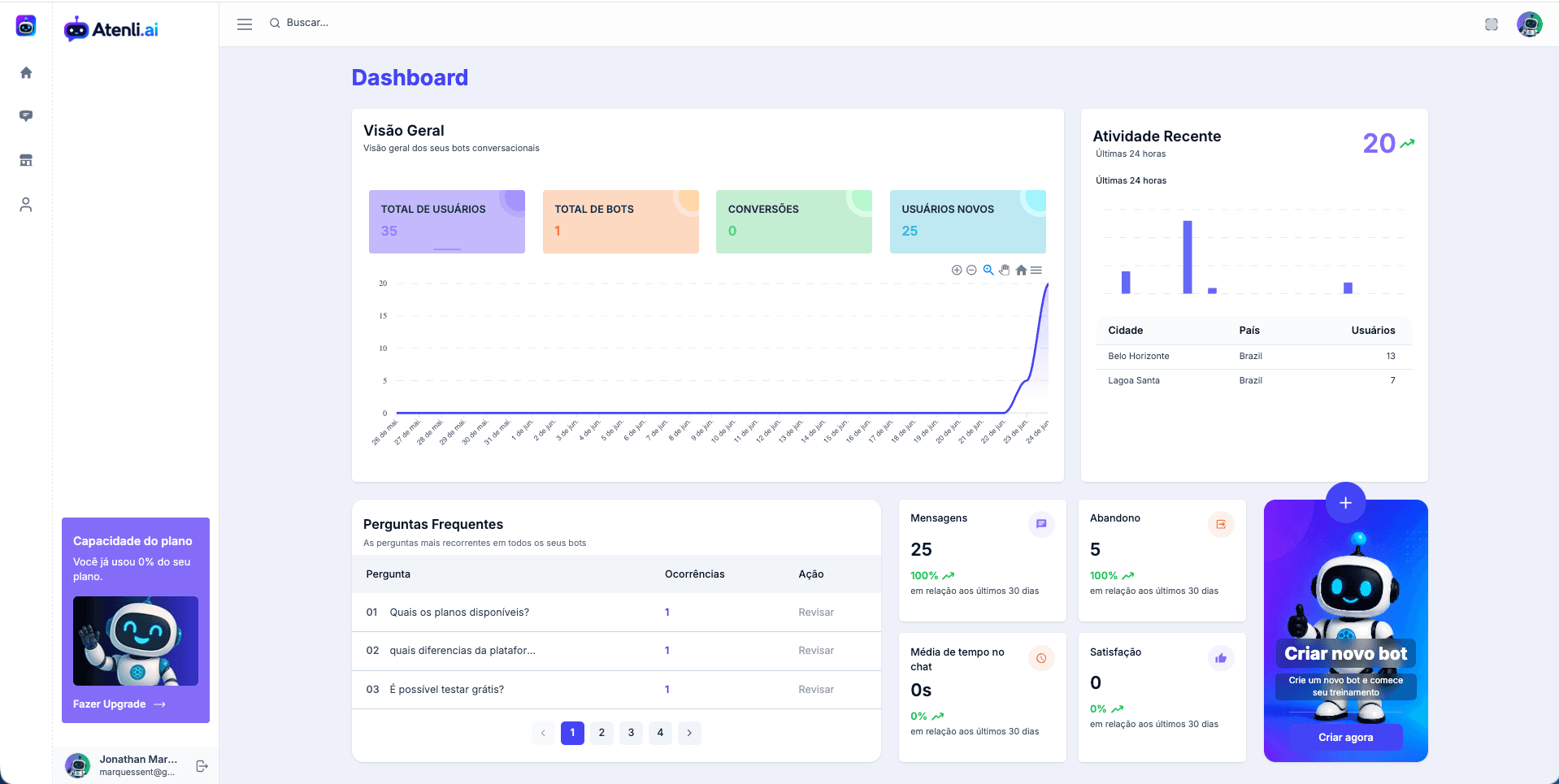
Task: Go to pagination page 3
Action: pyautogui.click(x=631, y=733)
